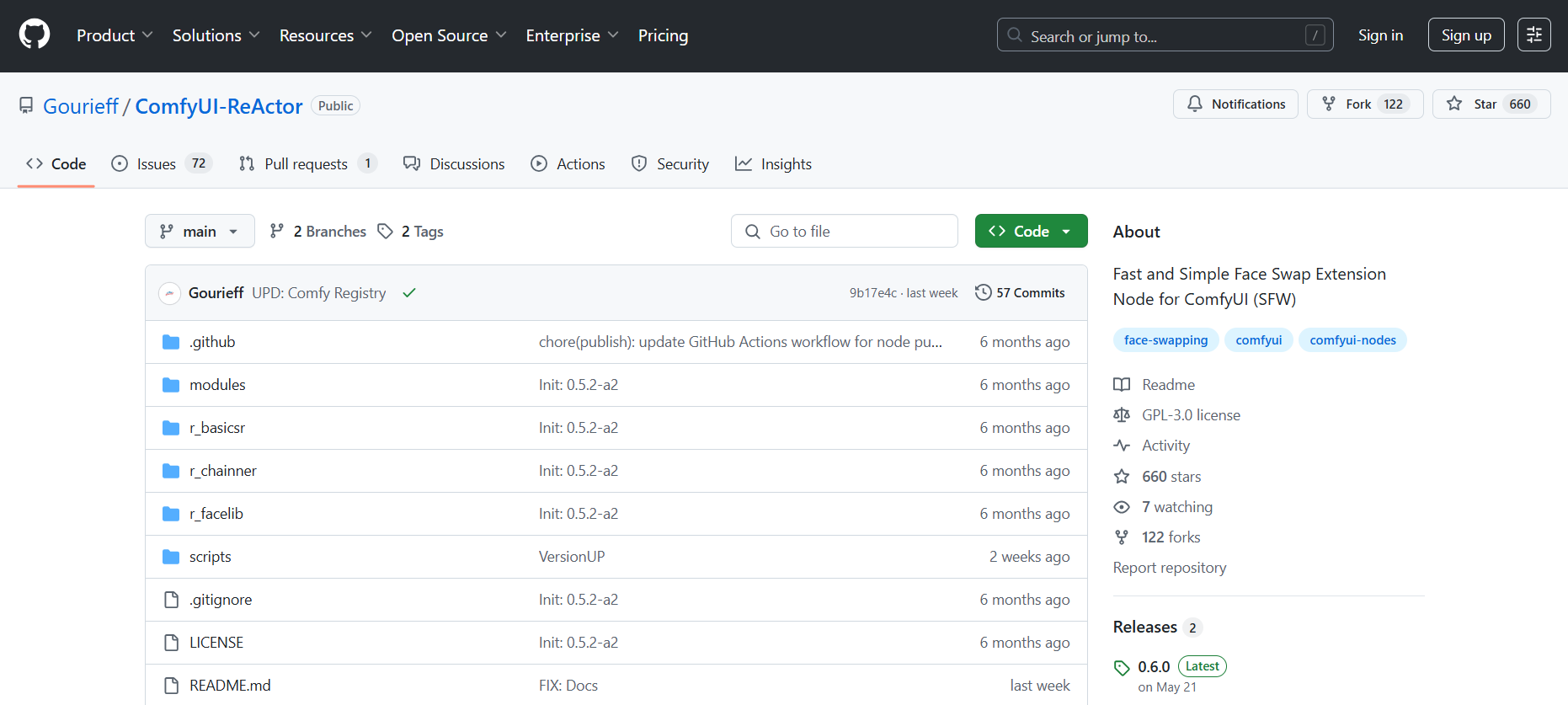
Task: Expand the Resources menu
Action: (x=325, y=35)
